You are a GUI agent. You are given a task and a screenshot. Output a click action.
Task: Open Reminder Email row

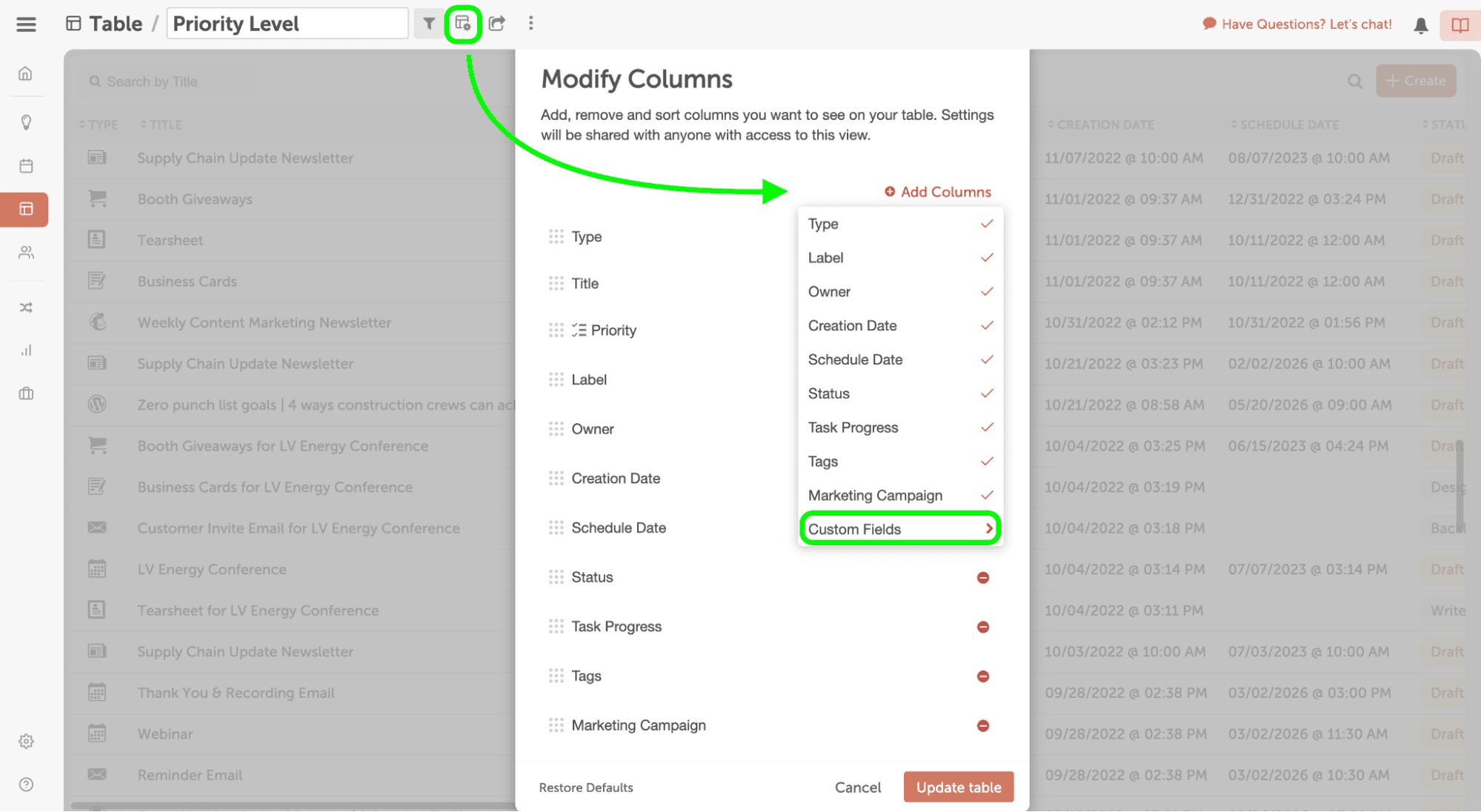(x=190, y=775)
